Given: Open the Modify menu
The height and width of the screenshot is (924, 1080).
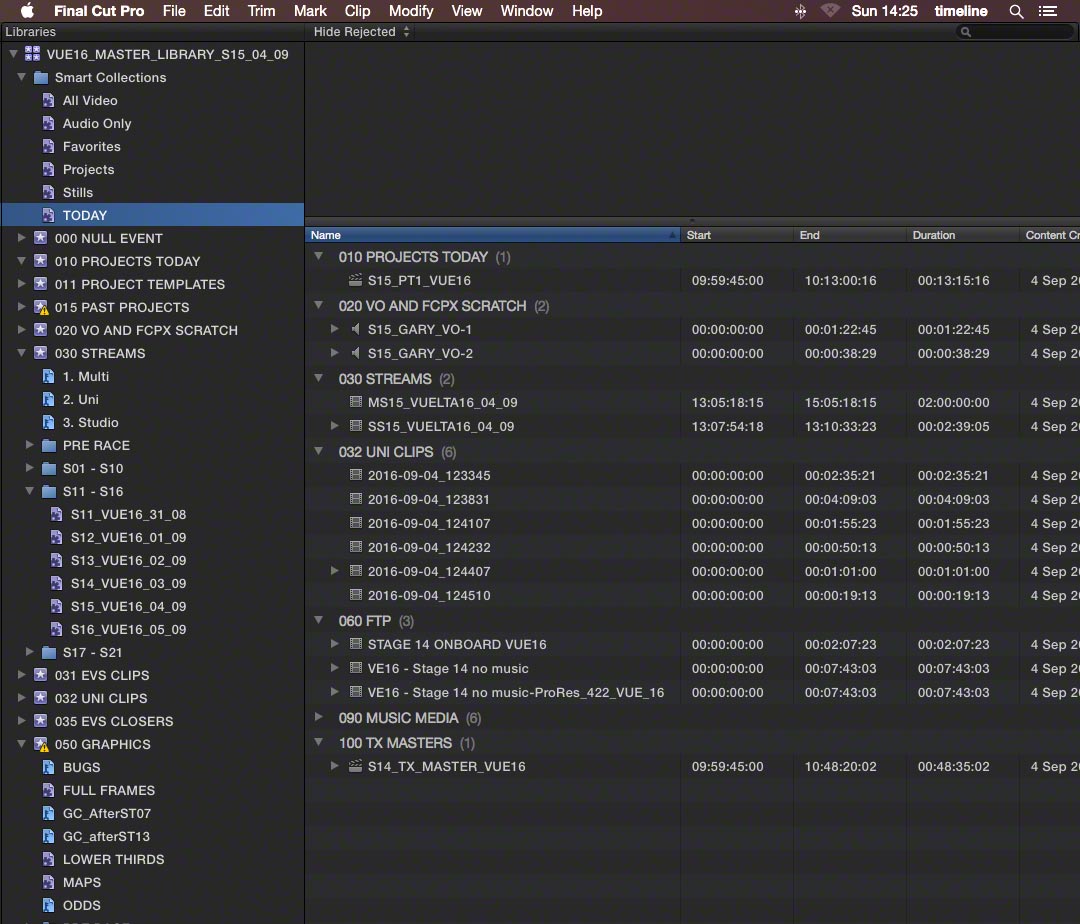Looking at the screenshot, I should (x=411, y=11).
